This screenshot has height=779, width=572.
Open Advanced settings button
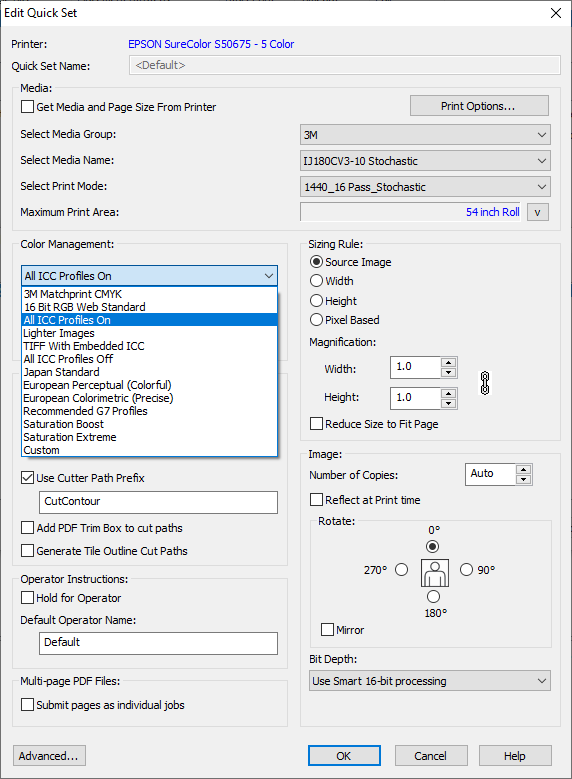click(49, 756)
